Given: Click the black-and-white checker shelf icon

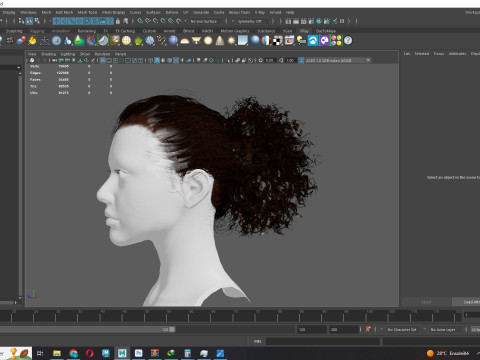Looking at the screenshot, I should coord(277,41).
